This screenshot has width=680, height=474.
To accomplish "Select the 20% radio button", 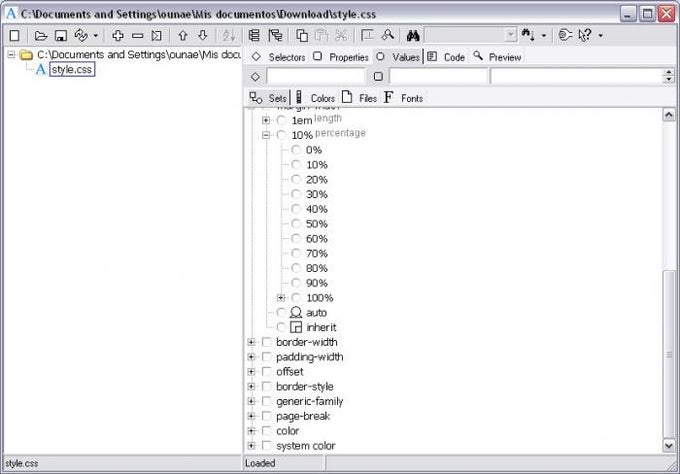I will coord(296,179).
